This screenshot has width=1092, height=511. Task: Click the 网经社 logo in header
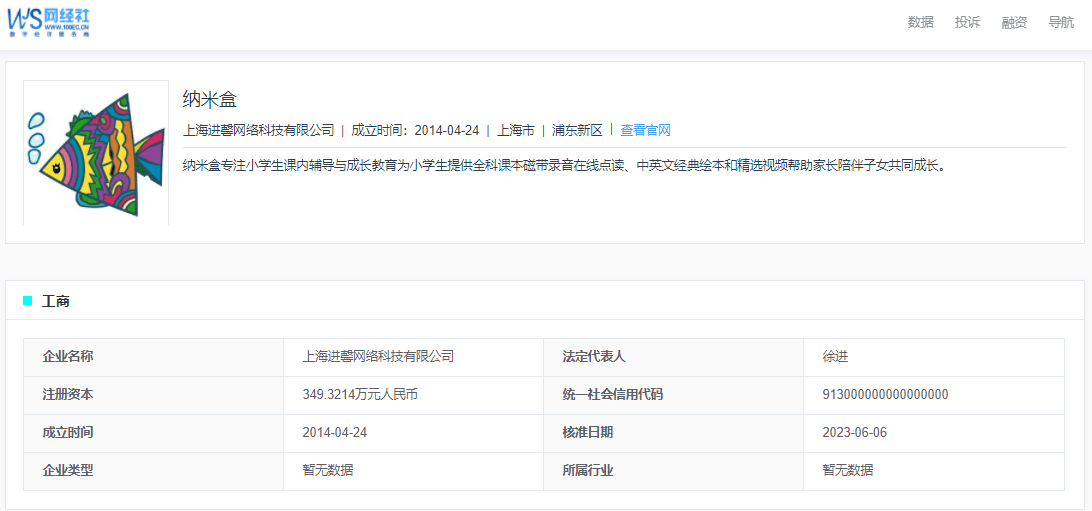point(49,21)
